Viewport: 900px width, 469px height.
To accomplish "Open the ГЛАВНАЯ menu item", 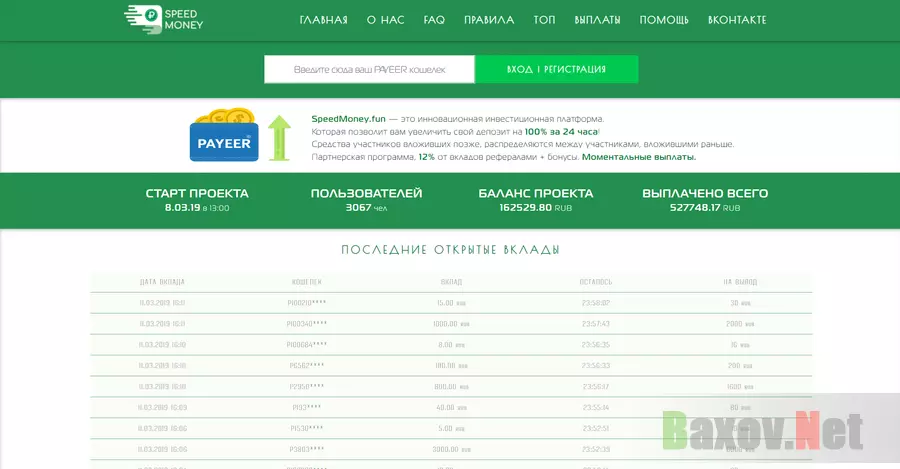I will [x=324, y=20].
